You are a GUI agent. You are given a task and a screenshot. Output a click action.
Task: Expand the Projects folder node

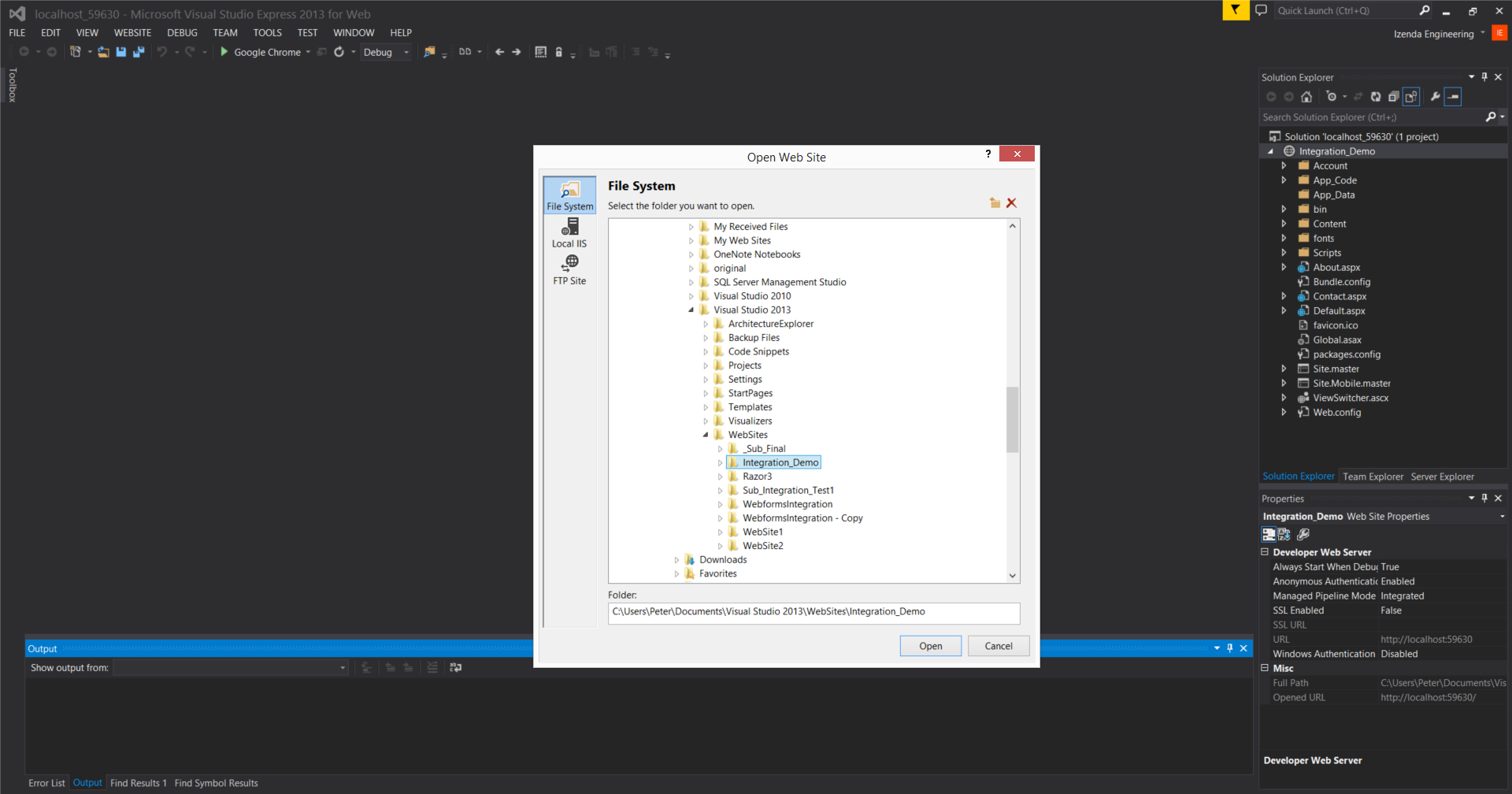[x=706, y=365]
